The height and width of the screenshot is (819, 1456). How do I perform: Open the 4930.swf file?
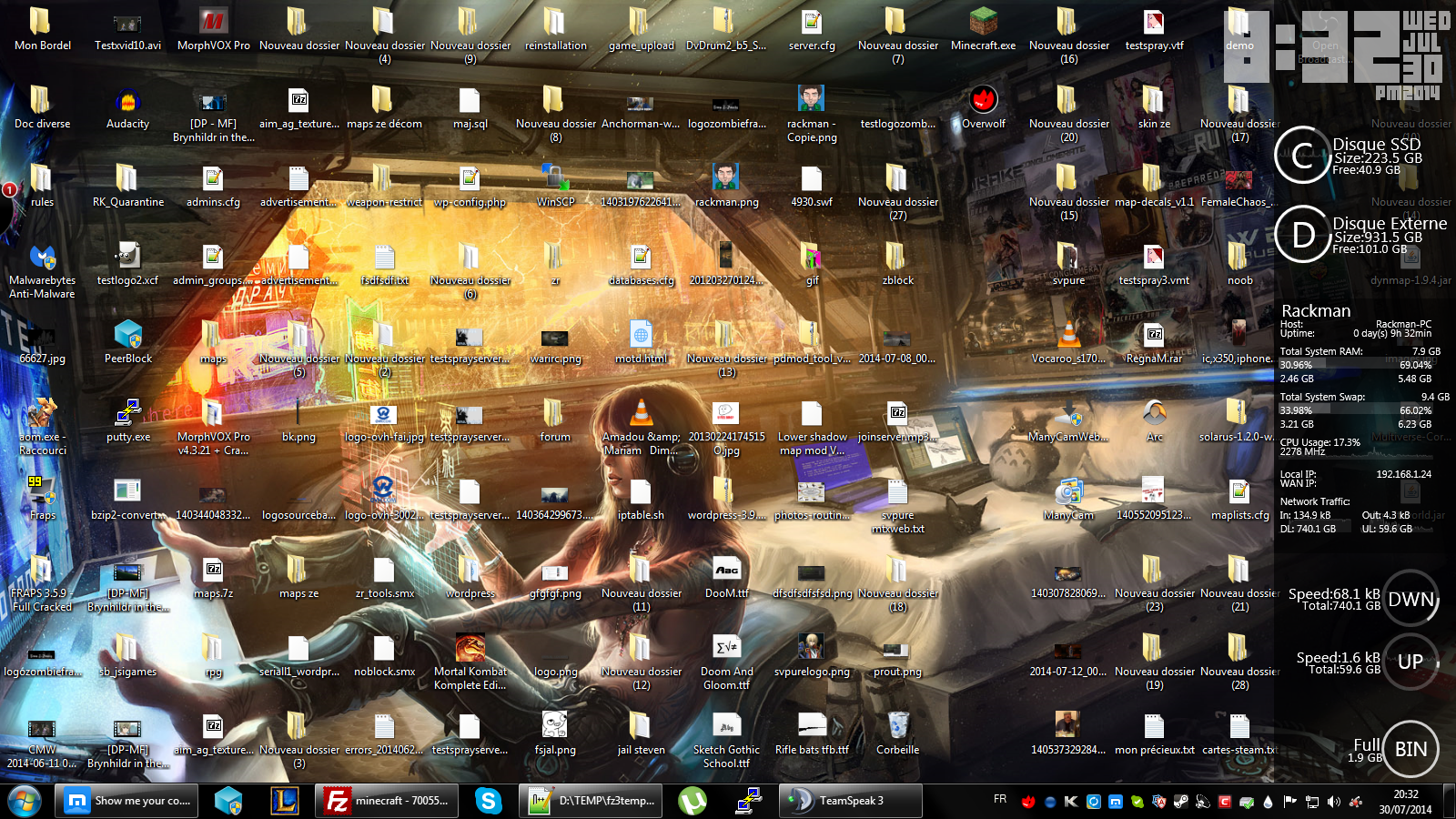click(812, 187)
